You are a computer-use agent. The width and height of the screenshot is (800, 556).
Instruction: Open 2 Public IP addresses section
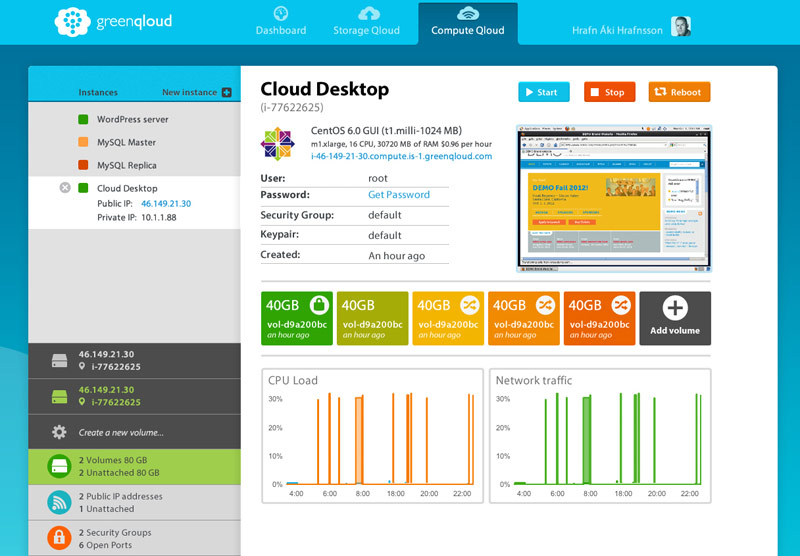(x=134, y=502)
